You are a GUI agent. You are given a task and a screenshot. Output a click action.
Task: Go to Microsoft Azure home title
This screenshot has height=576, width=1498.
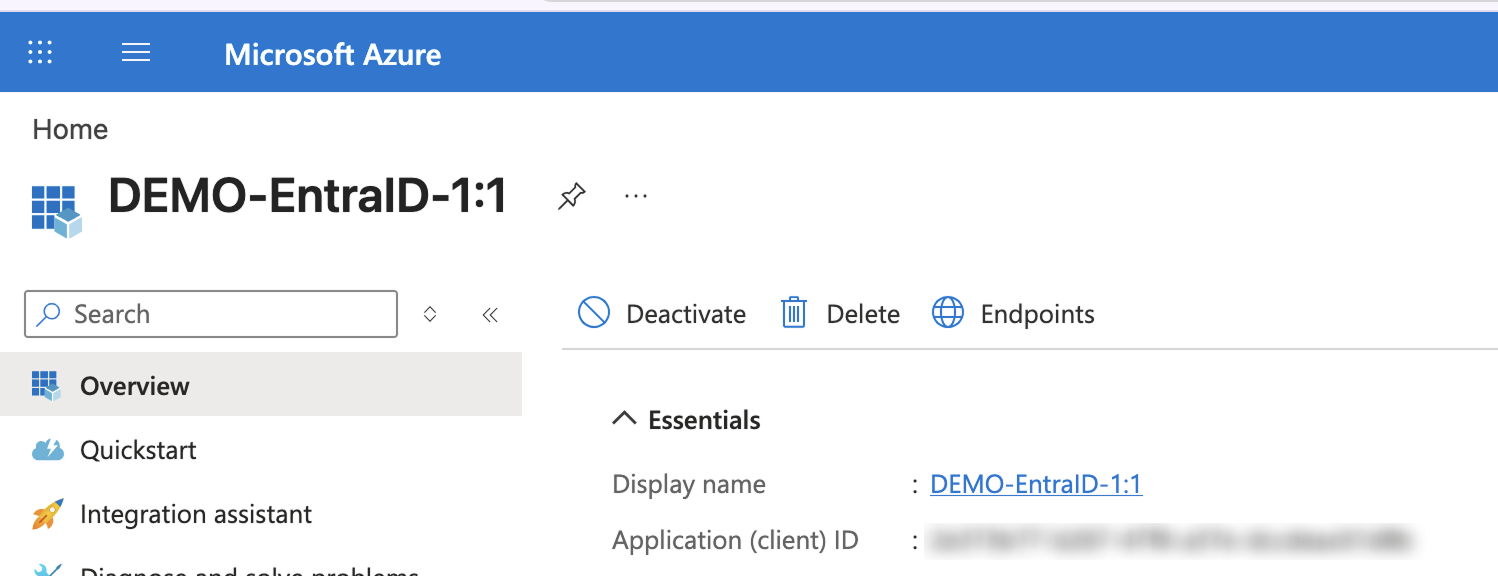point(333,54)
